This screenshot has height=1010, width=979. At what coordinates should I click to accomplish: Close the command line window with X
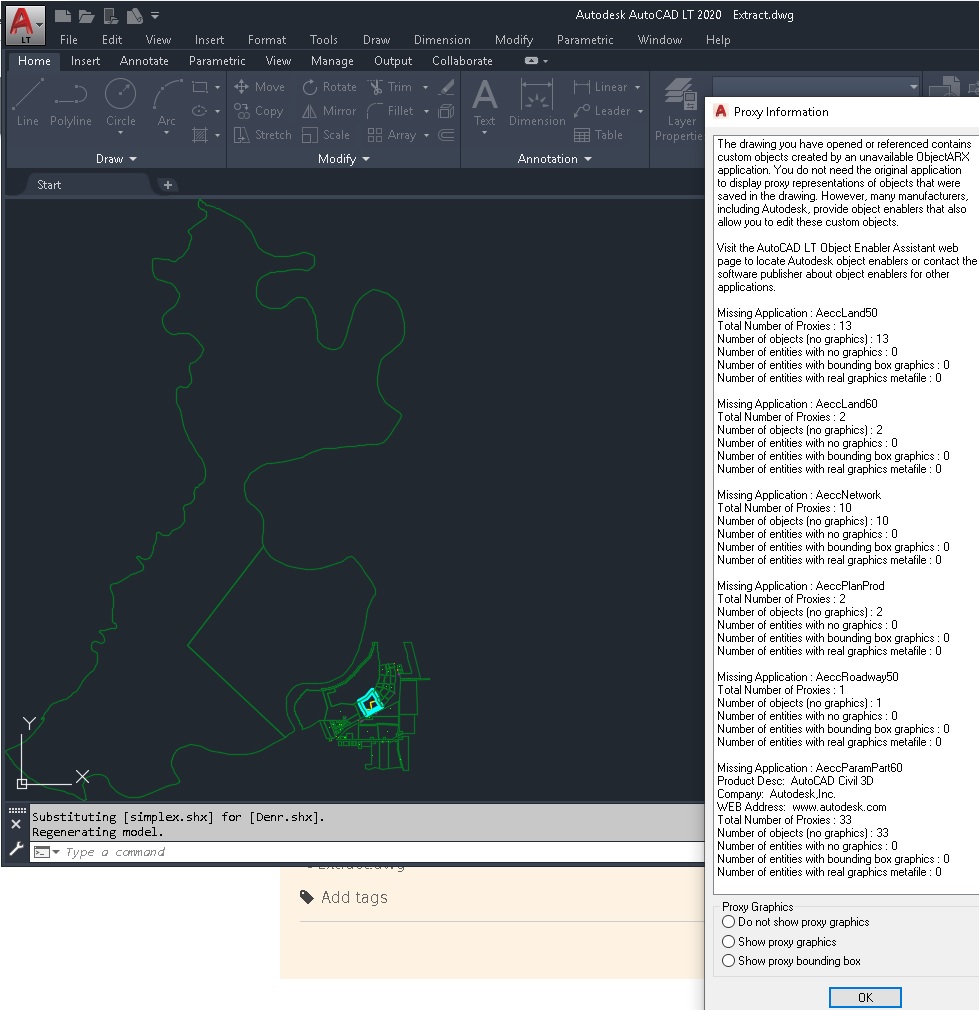[x=16, y=824]
